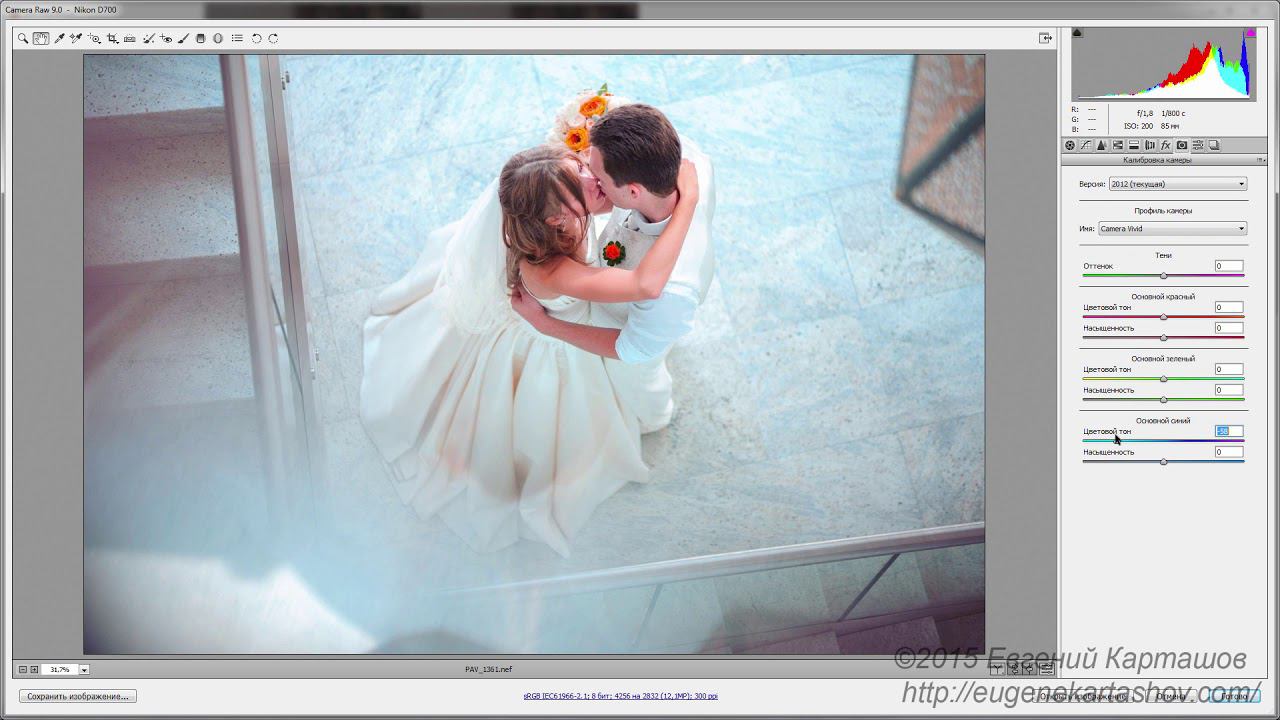Viewport: 1280px width, 720px height.
Task: Click the green primary Цветовой тон value field
Action: point(1229,369)
